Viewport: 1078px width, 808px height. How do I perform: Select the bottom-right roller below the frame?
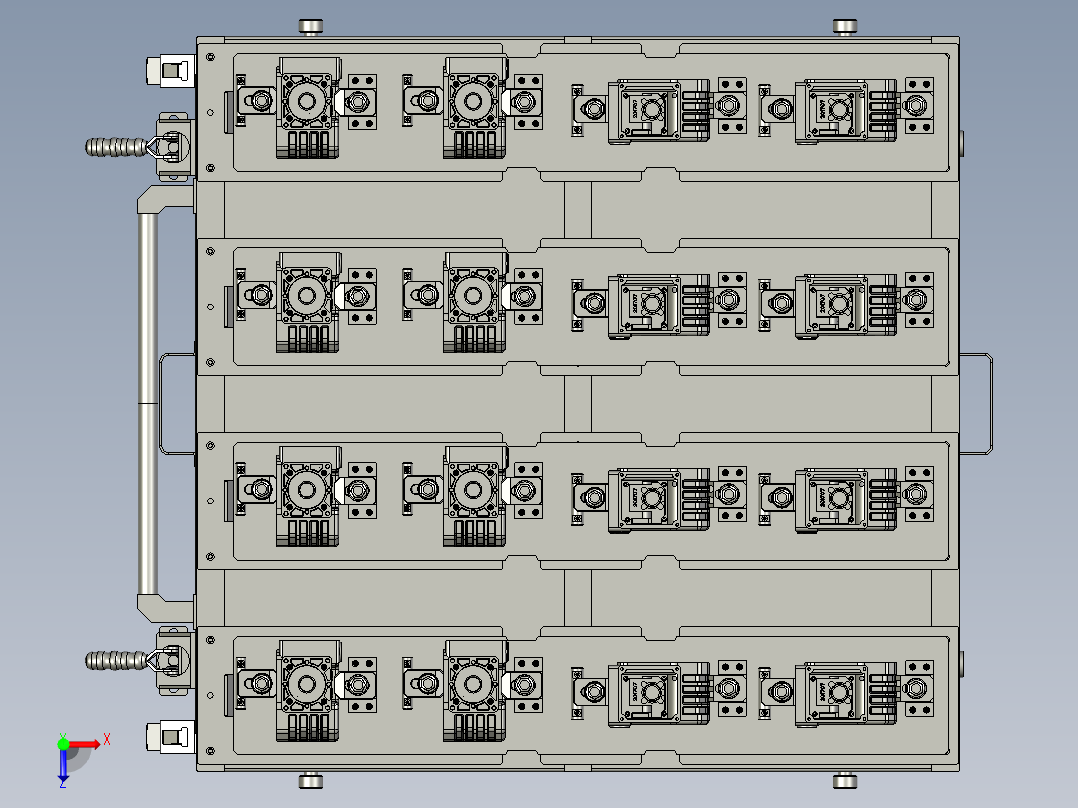[845, 780]
